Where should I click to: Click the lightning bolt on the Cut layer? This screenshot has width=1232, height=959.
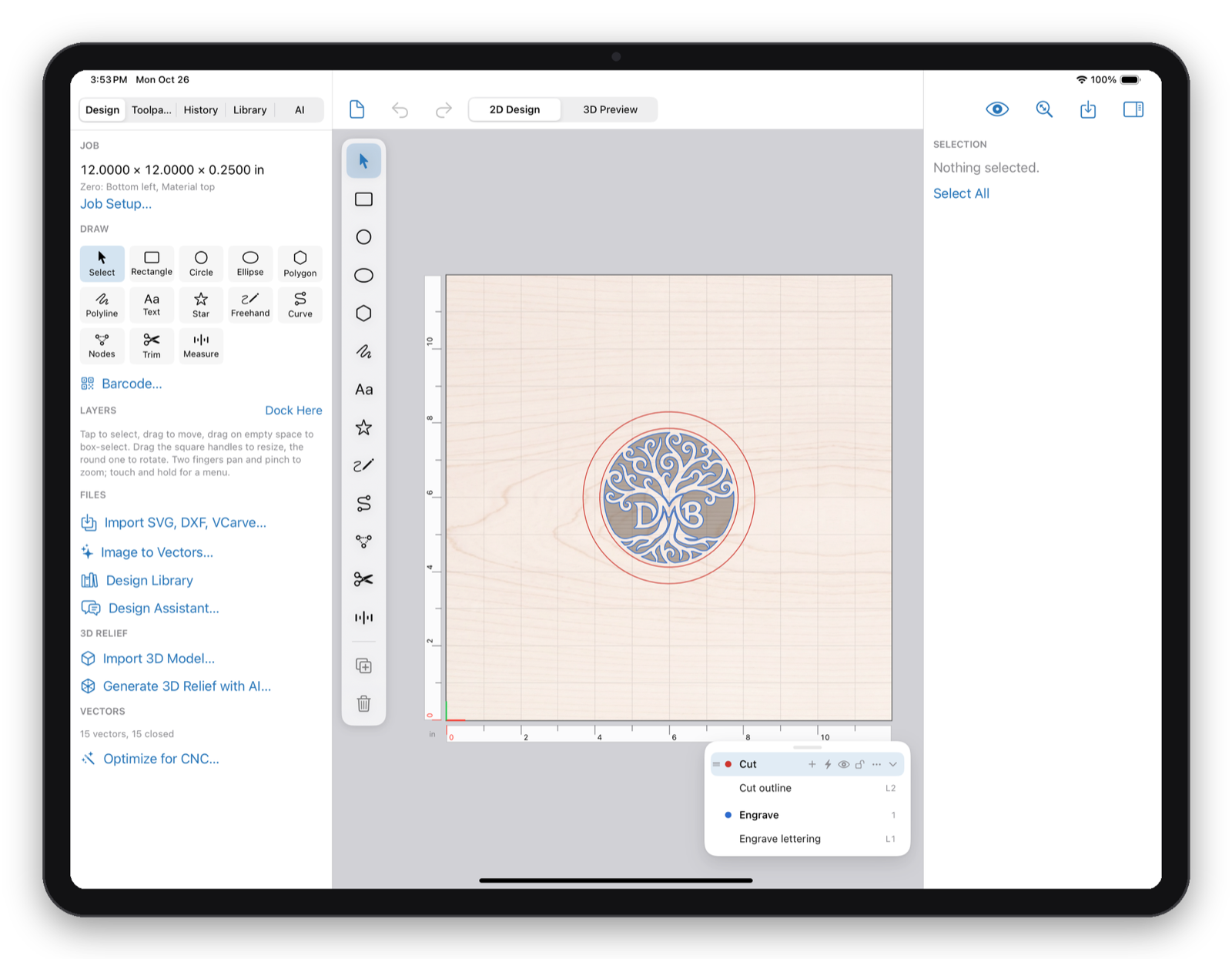(828, 764)
